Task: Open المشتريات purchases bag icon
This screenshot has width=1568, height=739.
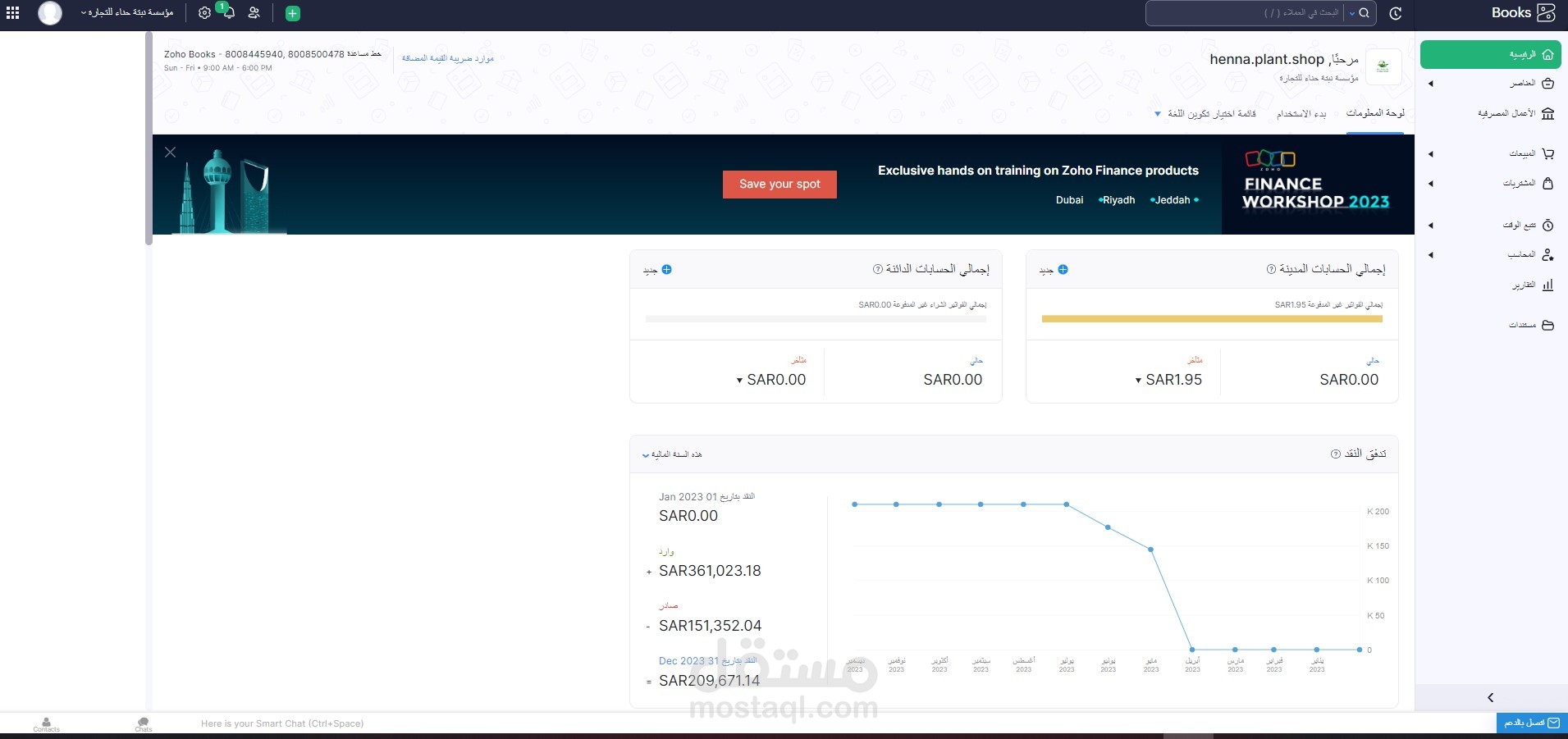Action: [1547, 183]
